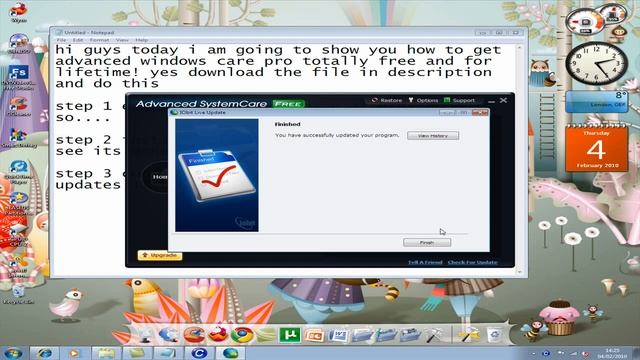Click the globe icon on the taskbar
The height and width of the screenshot is (360, 640).
[x=231, y=353]
